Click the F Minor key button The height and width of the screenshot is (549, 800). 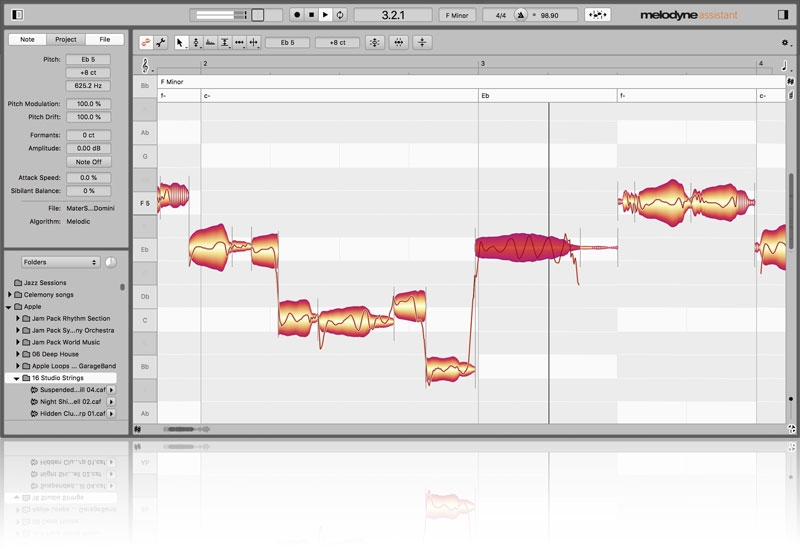pyautogui.click(x=456, y=15)
